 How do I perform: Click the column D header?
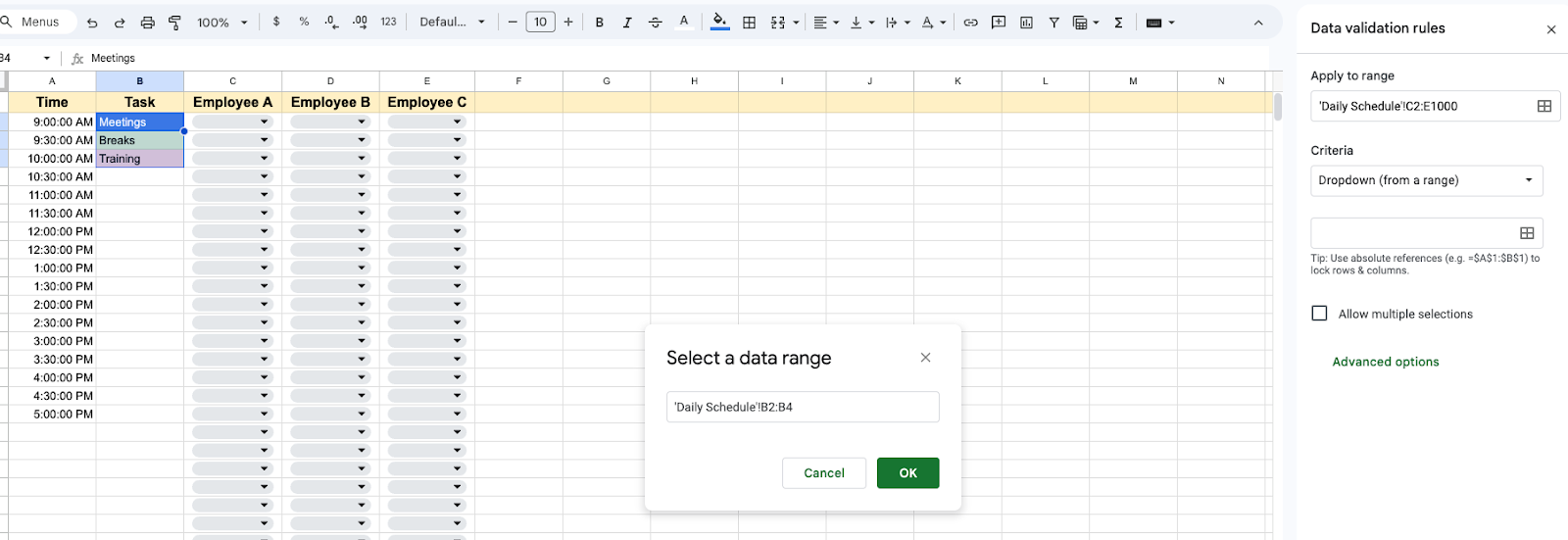point(330,81)
